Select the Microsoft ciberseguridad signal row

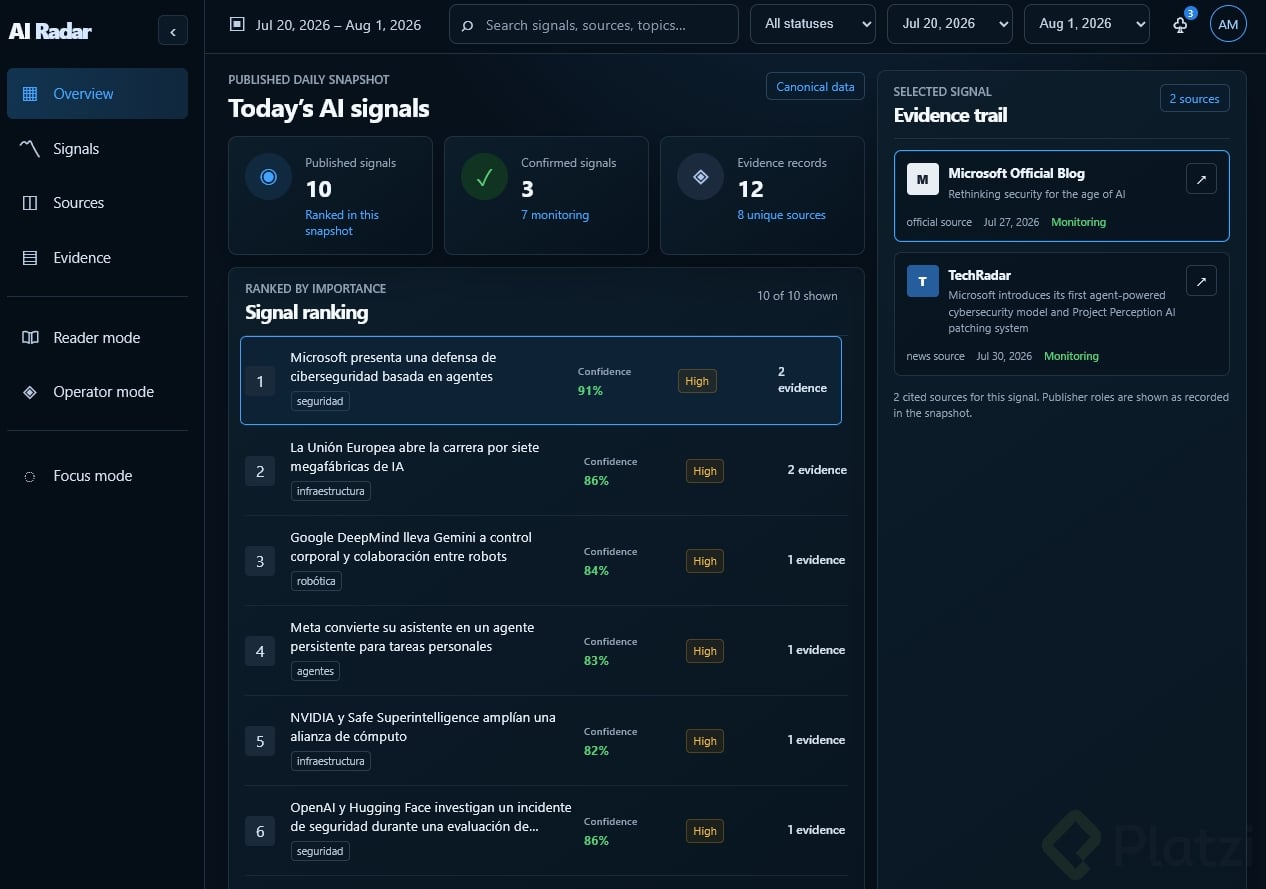click(x=541, y=381)
